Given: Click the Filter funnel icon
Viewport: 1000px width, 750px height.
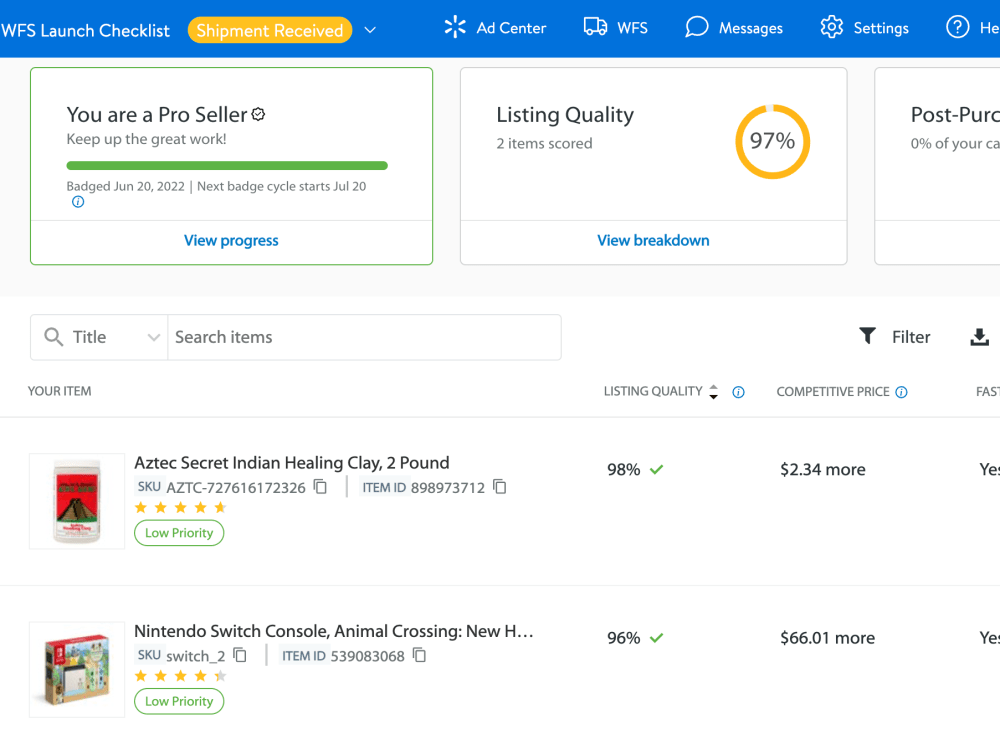Looking at the screenshot, I should coord(867,336).
